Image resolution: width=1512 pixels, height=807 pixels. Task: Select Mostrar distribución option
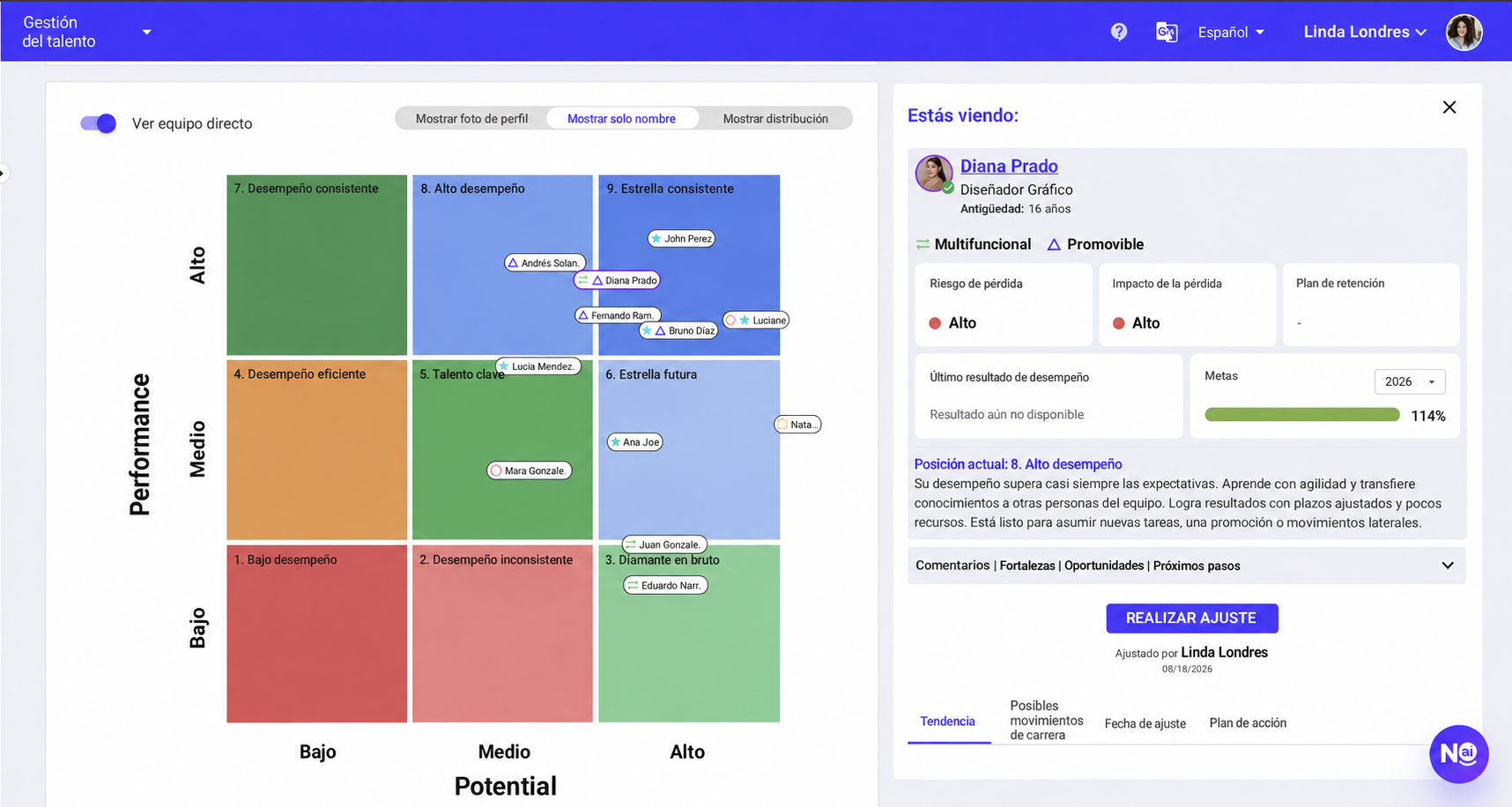click(x=775, y=119)
